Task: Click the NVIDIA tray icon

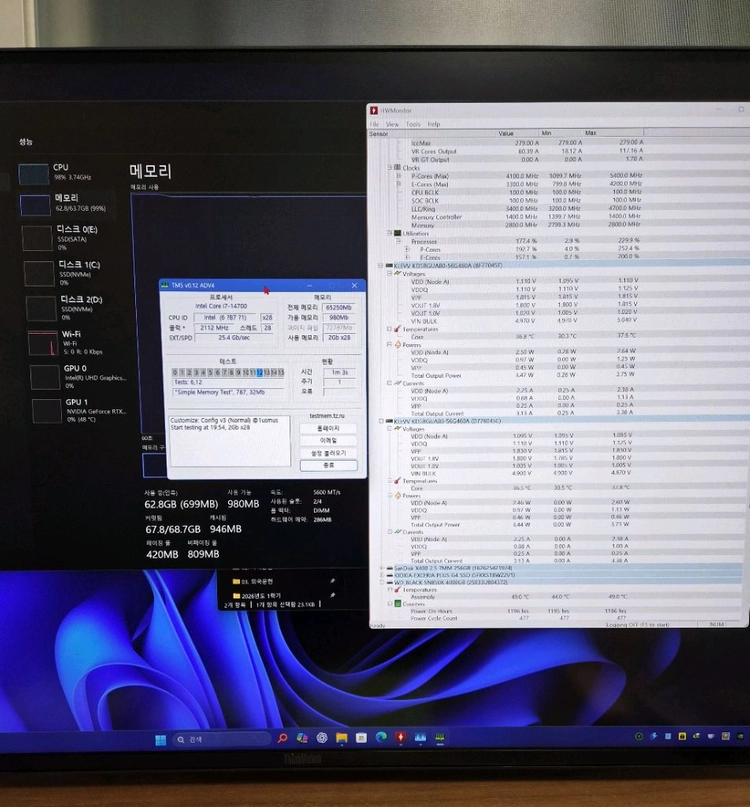Action: tap(740, 736)
